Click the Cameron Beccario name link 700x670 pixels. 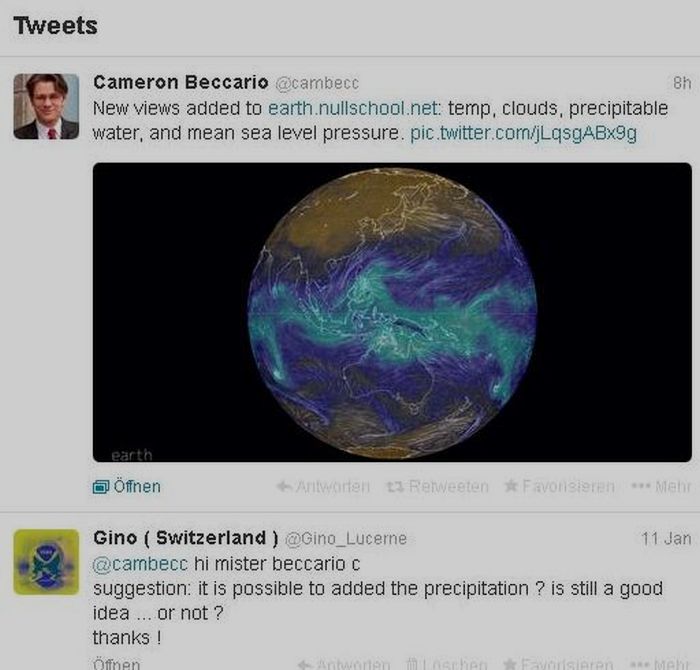[181, 83]
